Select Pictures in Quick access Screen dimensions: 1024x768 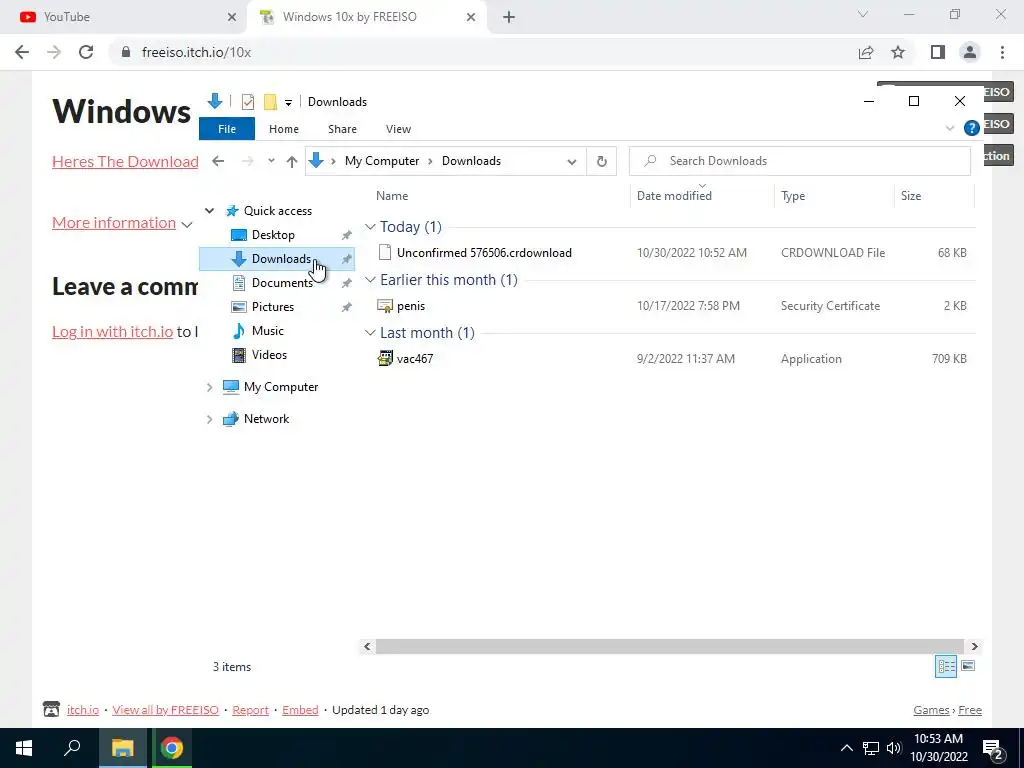tap(272, 306)
